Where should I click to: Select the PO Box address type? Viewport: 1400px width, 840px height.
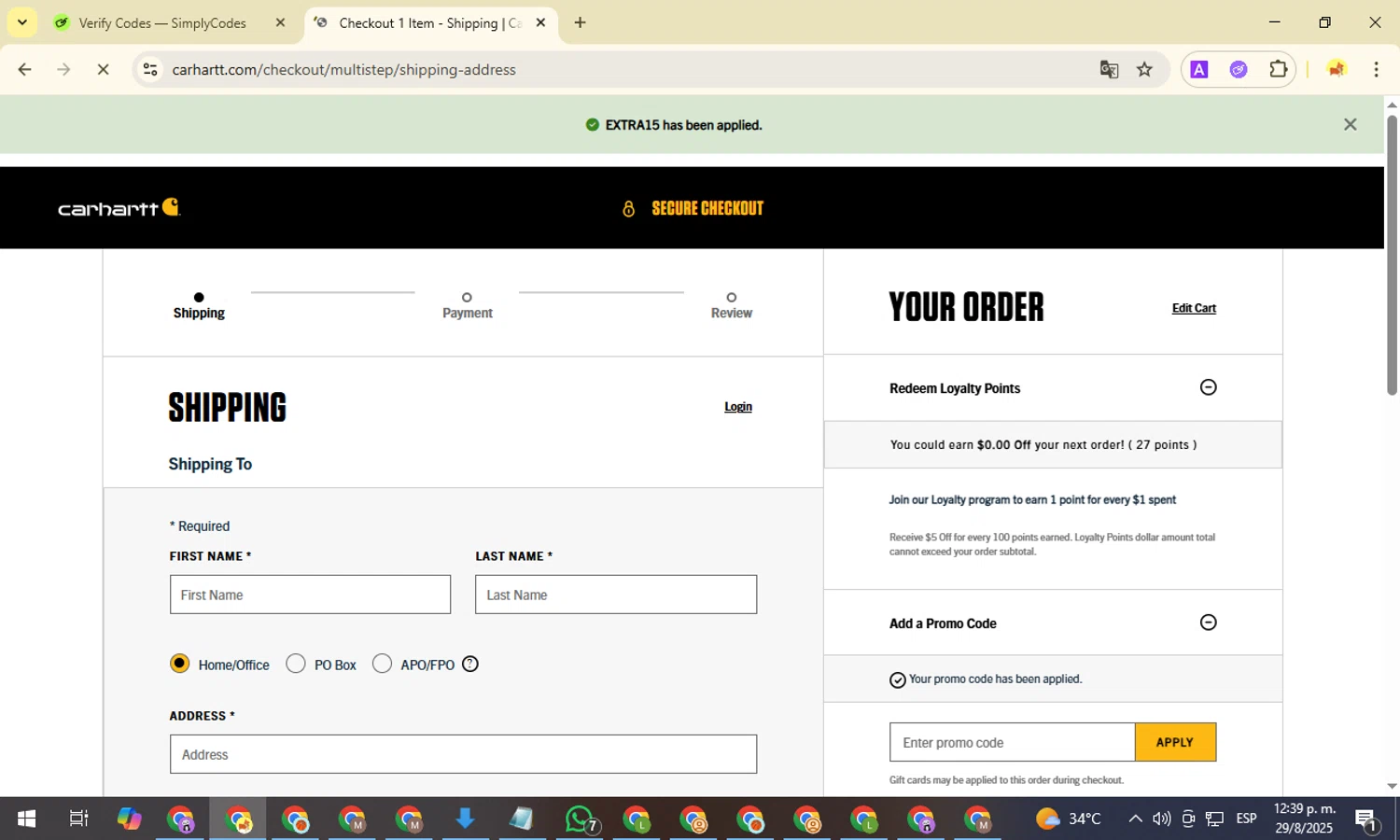[296, 664]
